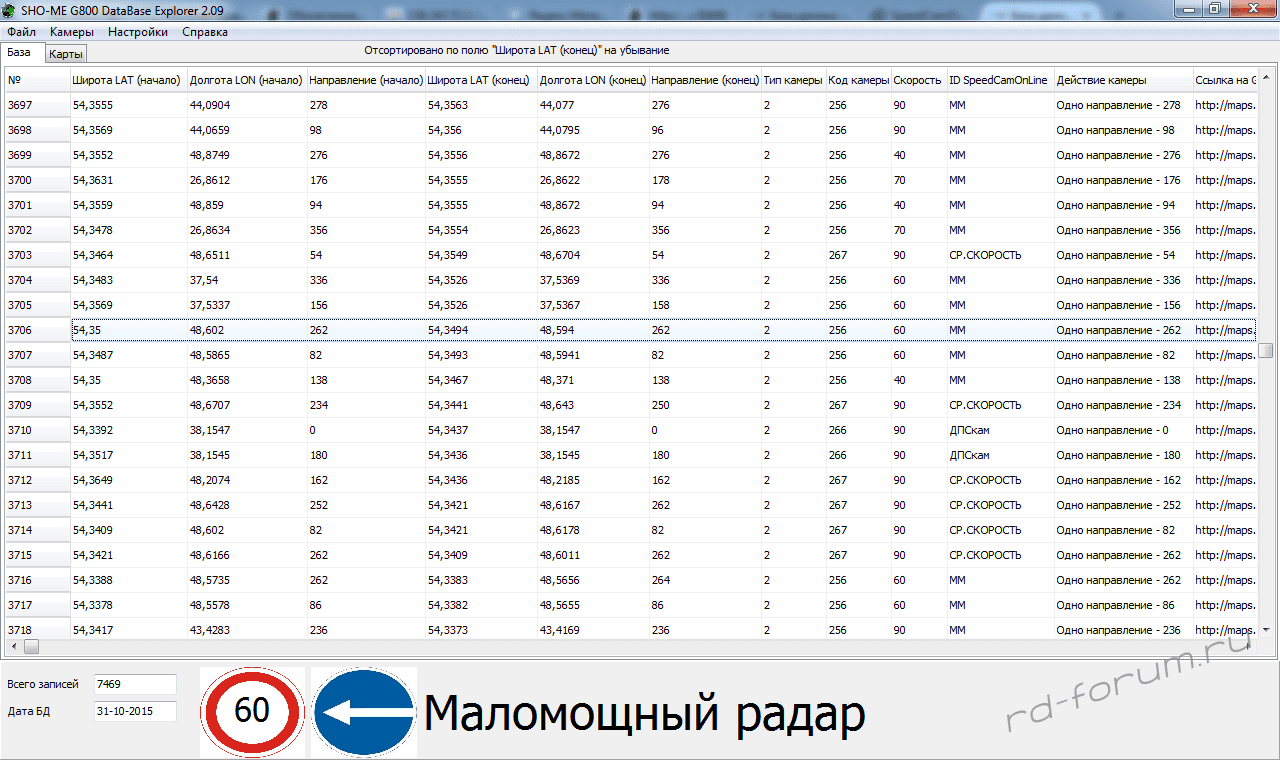Viewport: 1280px width, 760px height.
Task: Switch to the Карты tab
Action: (66, 54)
